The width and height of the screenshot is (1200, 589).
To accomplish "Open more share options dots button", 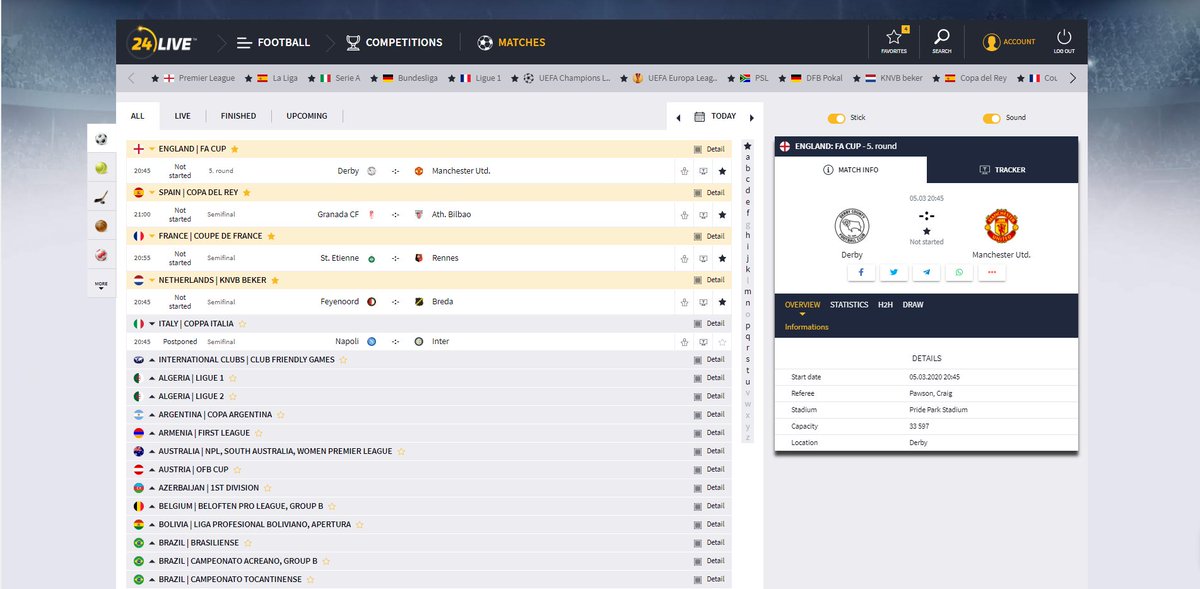I will [x=992, y=272].
